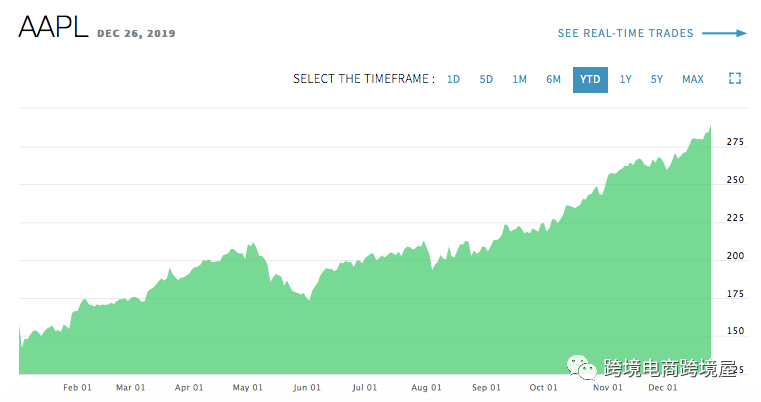This screenshot has height=402, width=761.
Task: Click the Sep 01 date axis label
Action: click(486, 387)
